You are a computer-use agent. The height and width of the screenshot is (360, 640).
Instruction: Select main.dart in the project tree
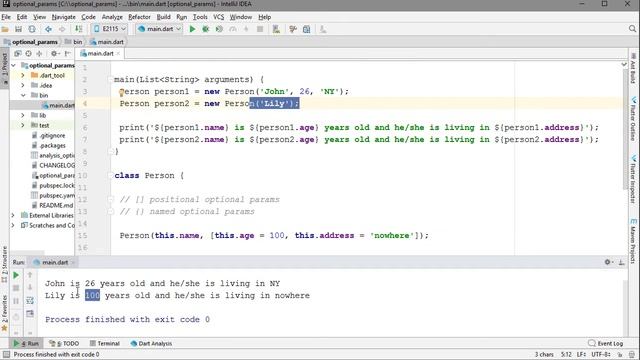pos(58,105)
